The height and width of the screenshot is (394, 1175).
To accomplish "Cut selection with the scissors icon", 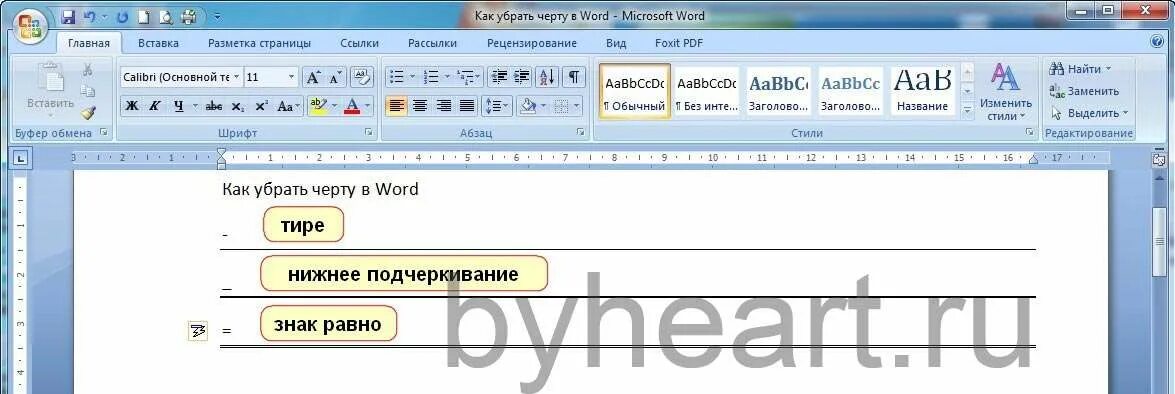I will coord(88,70).
